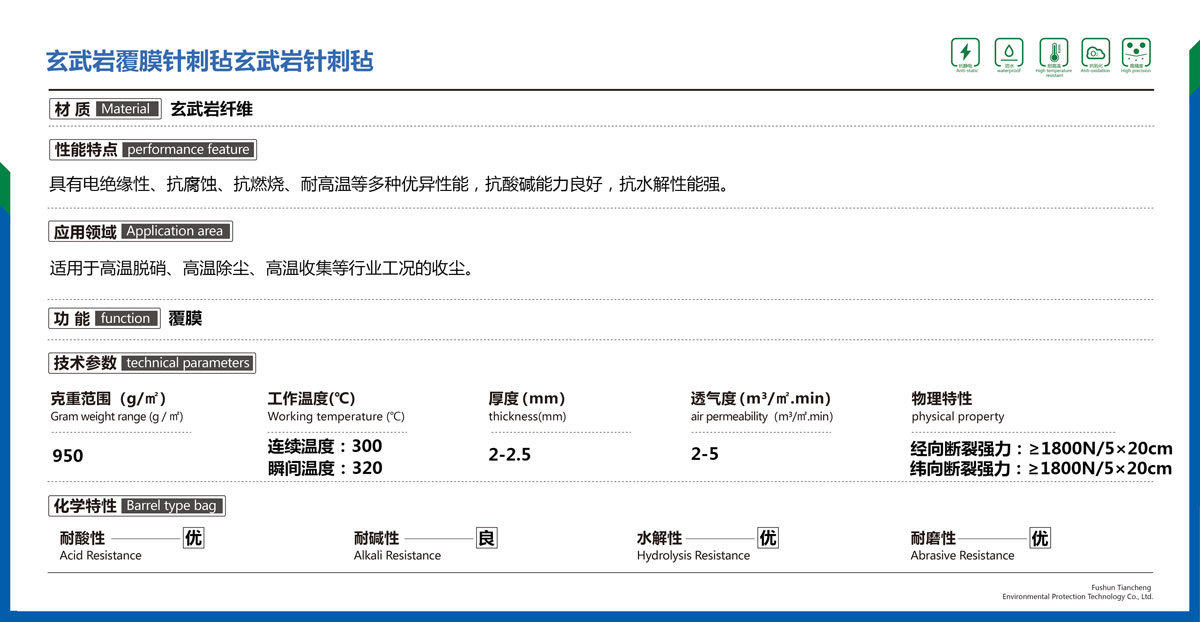Viewport: 1200px width, 622px height.
Task: Select the performance feature section label
Action: pyautogui.click(x=152, y=150)
